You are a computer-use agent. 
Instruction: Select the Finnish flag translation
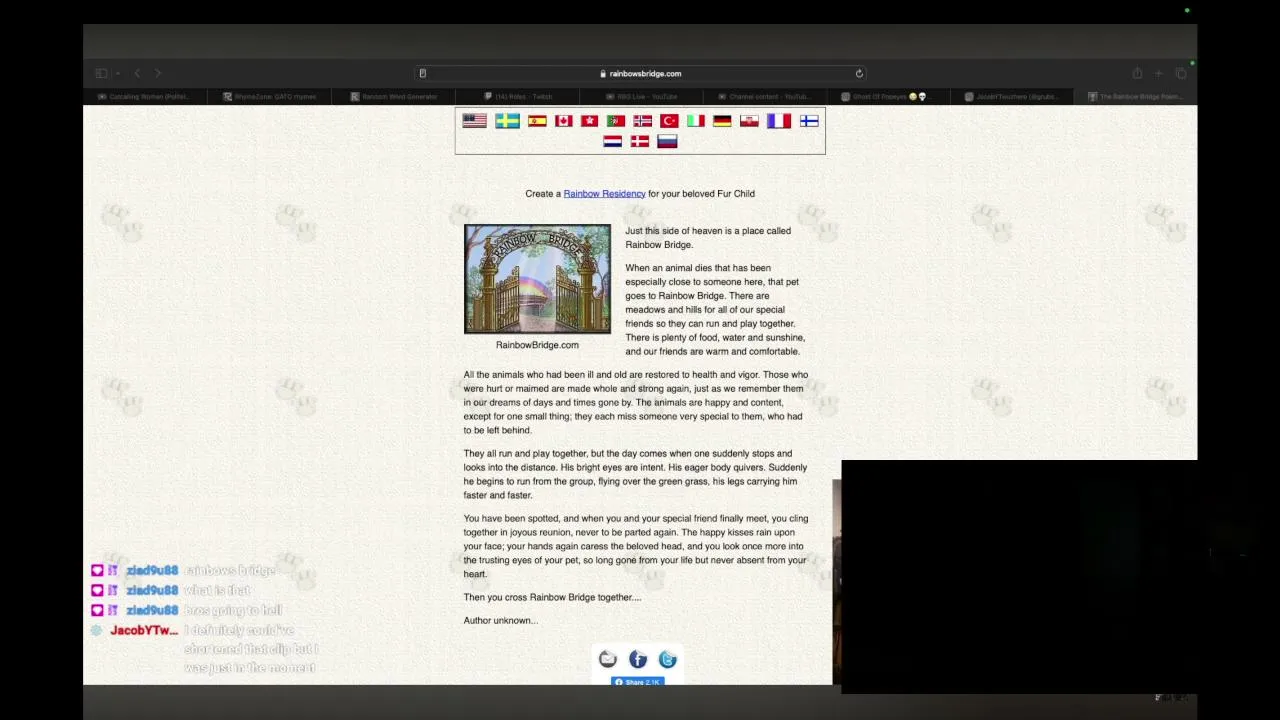click(x=809, y=121)
